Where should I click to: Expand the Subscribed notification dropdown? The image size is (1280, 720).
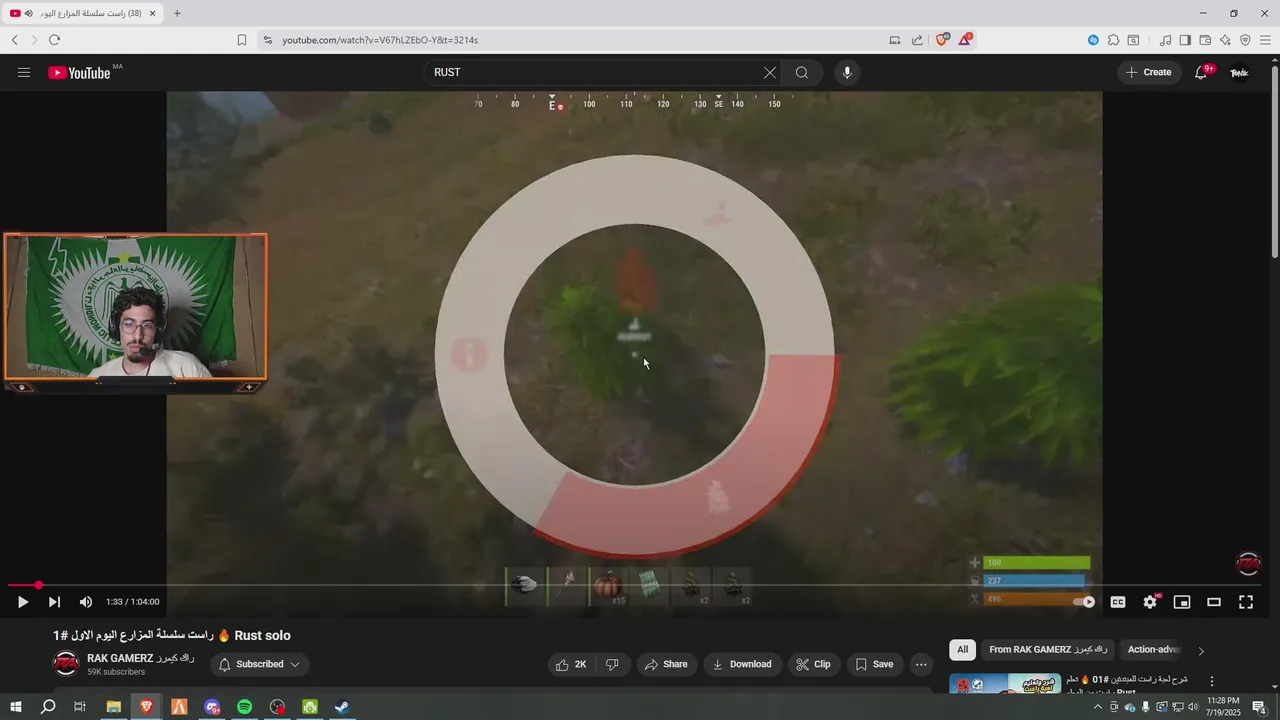pos(259,664)
